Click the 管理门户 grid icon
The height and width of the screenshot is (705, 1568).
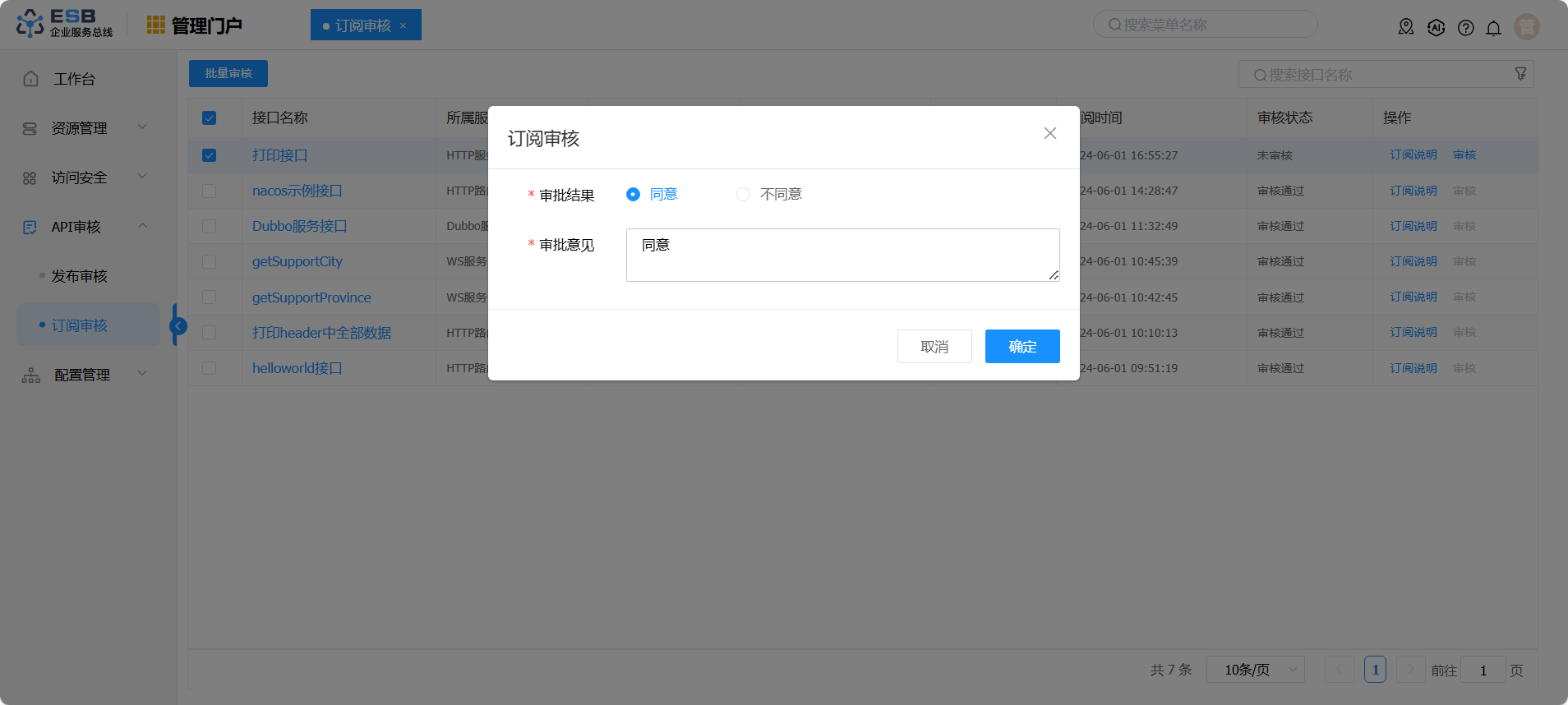click(x=155, y=25)
